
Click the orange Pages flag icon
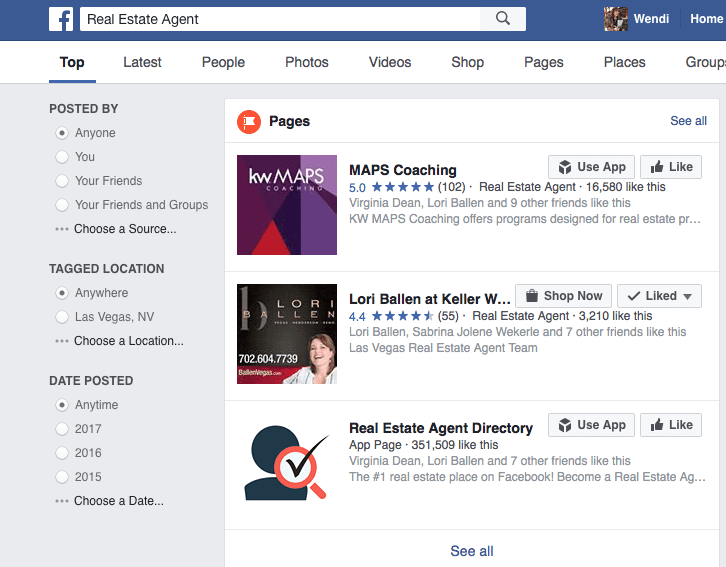click(249, 122)
